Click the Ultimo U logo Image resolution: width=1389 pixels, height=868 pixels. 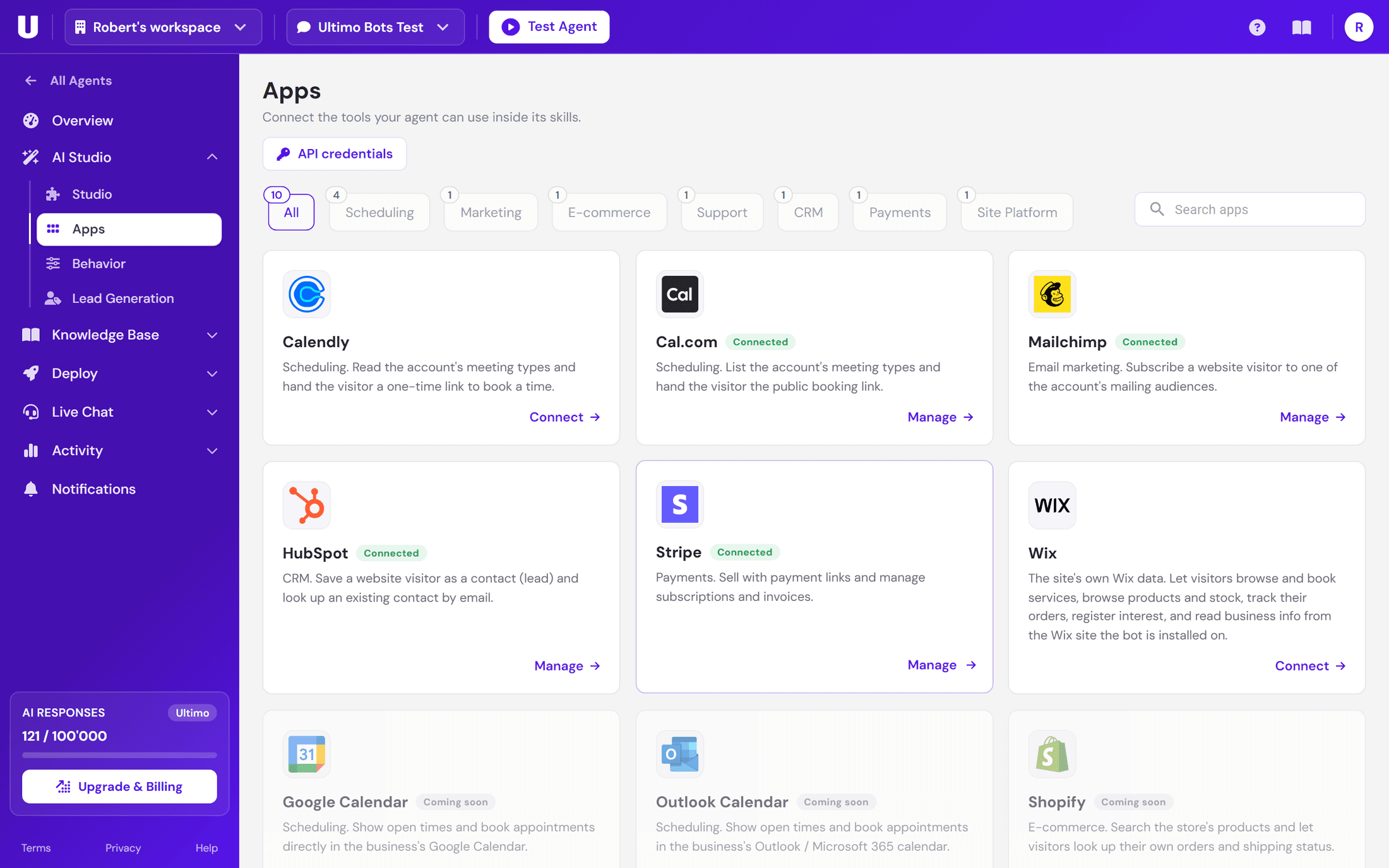click(x=28, y=27)
